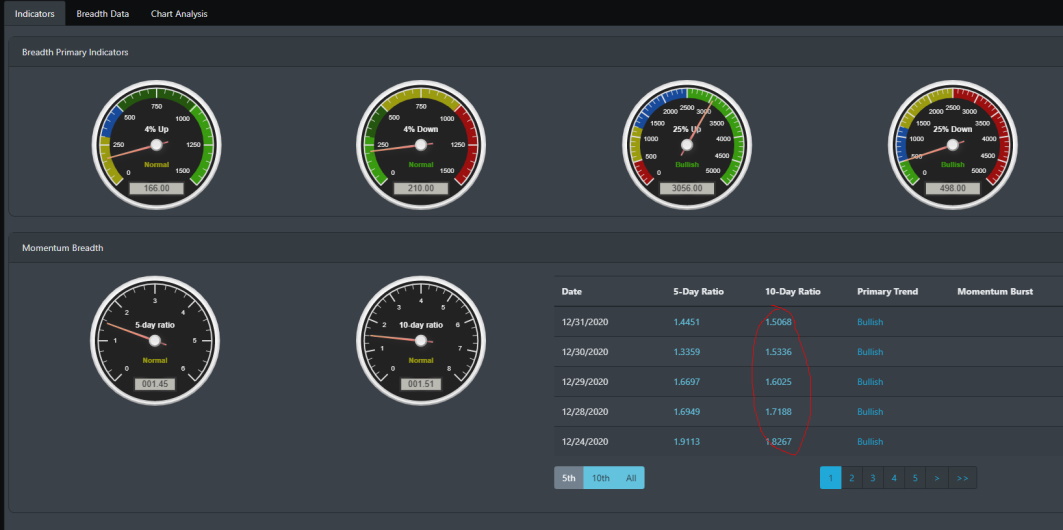
Task: Go to page 5 of table
Action: click(915, 478)
